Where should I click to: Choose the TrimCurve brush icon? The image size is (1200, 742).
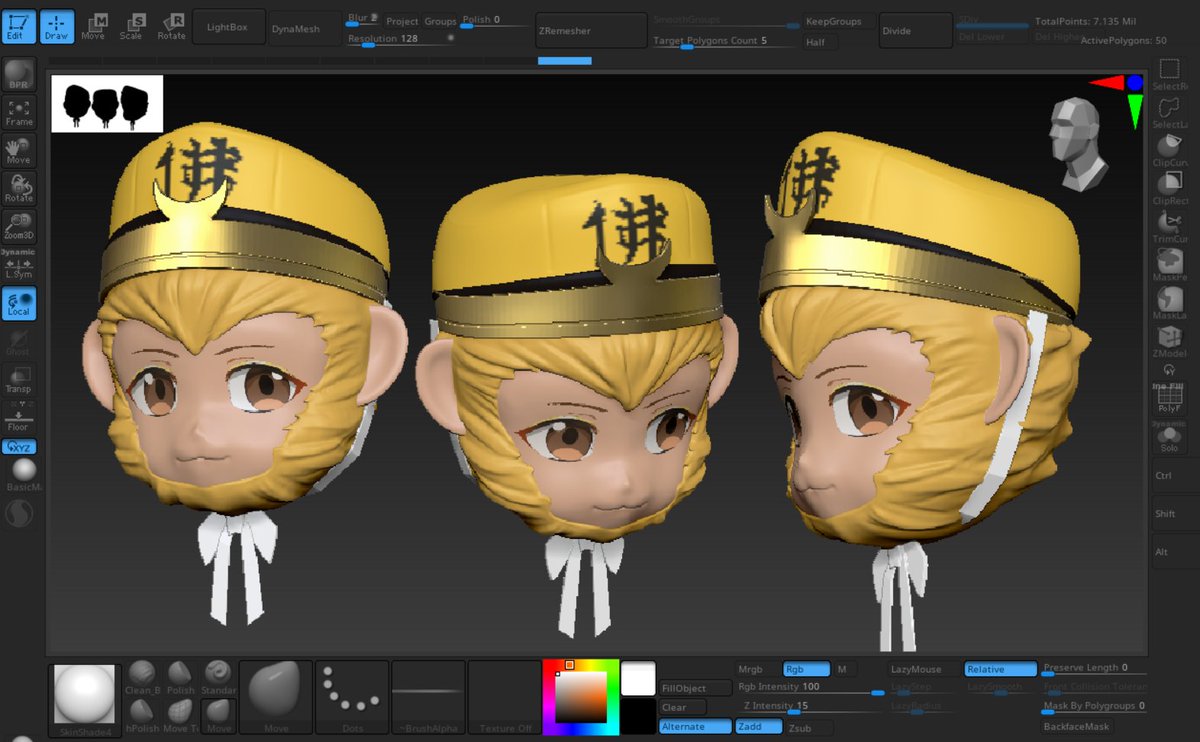(x=1168, y=227)
